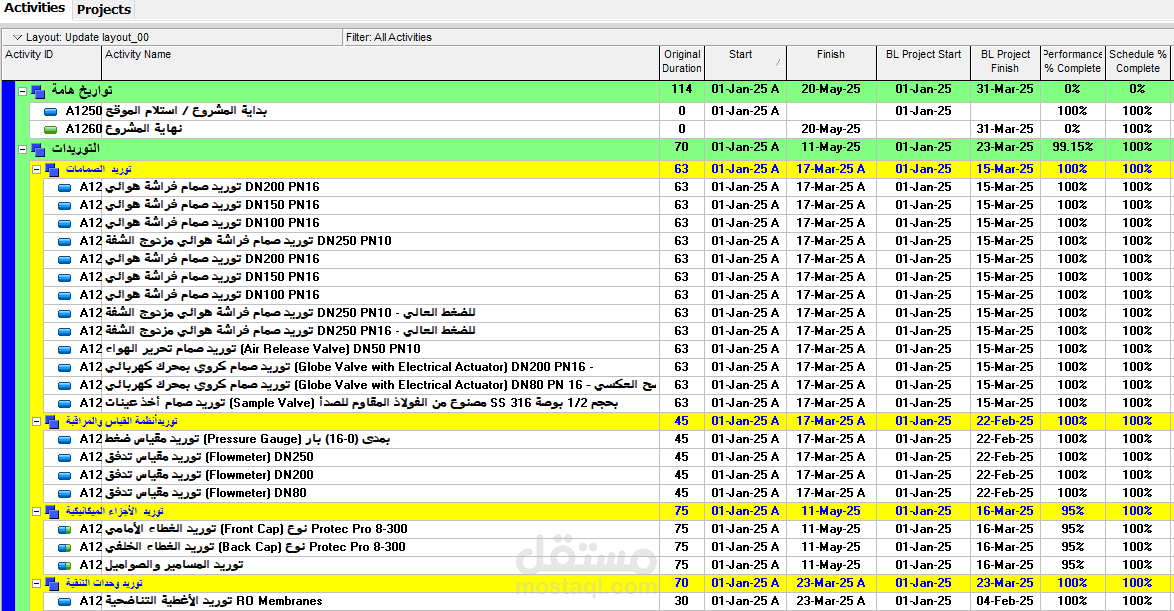This screenshot has width=1174, height=611.
Task: Select the Air Release Valve DN50 PN10 activity name
Action: [x=263, y=349]
